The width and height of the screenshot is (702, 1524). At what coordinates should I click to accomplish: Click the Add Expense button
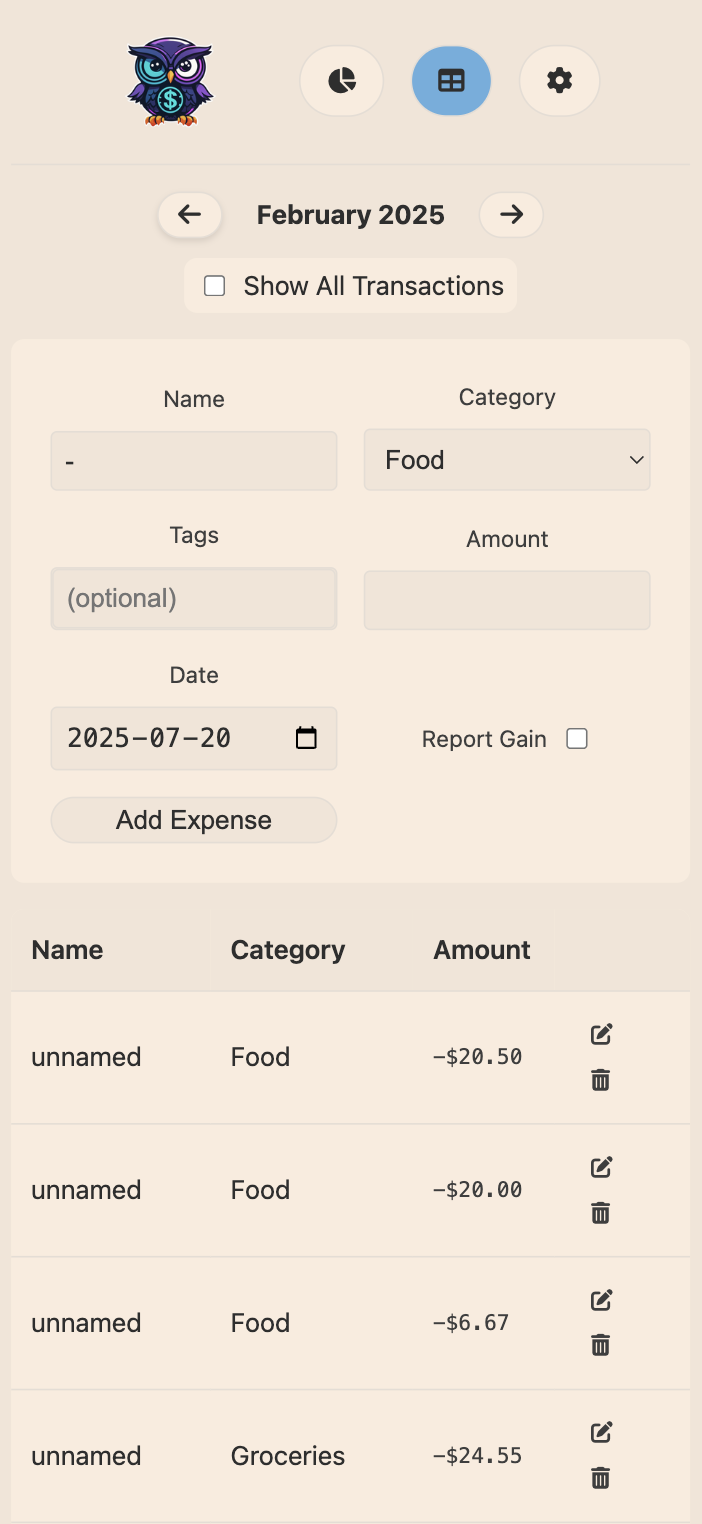194,820
